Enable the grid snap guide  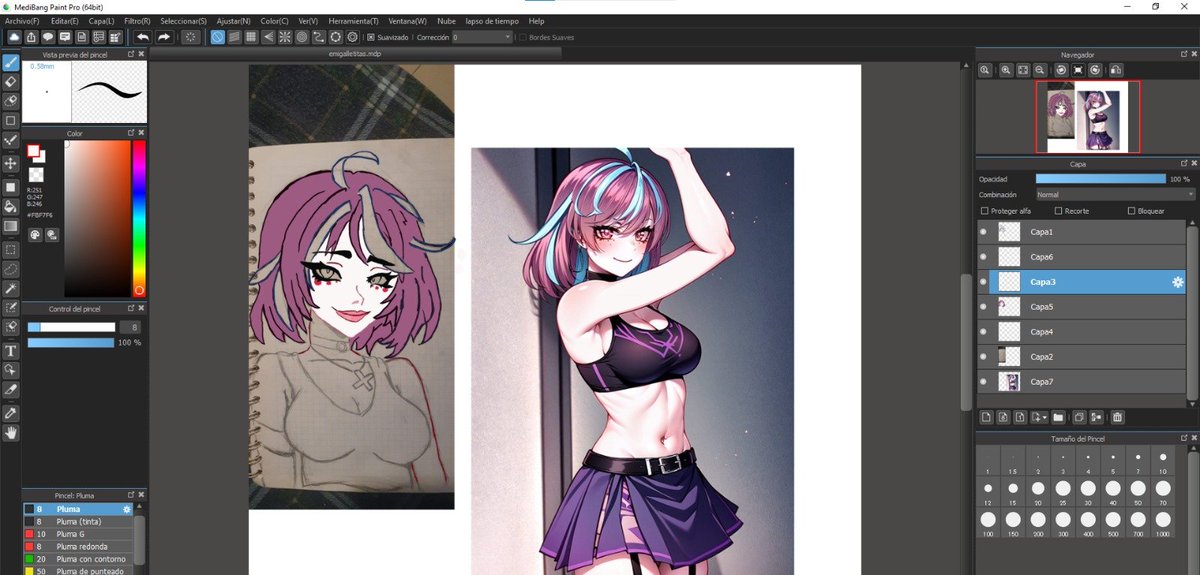coord(251,37)
